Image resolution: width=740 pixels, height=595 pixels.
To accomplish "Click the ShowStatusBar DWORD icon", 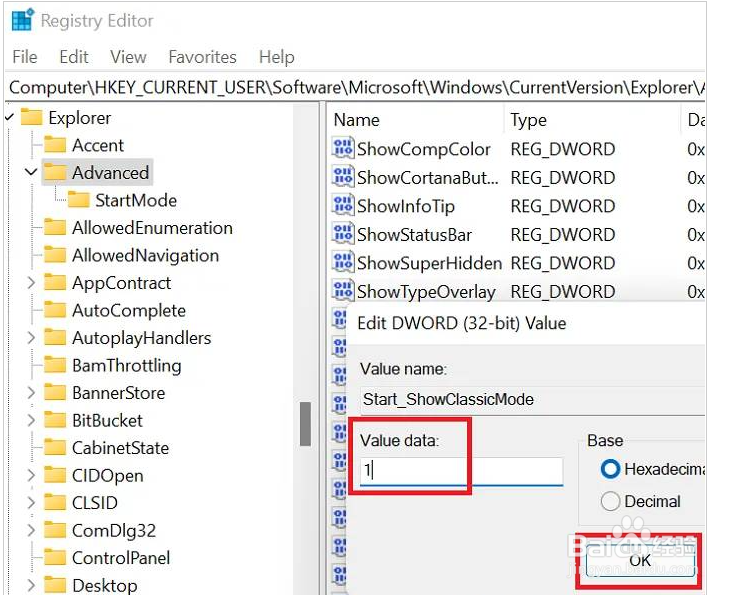I will click(343, 235).
